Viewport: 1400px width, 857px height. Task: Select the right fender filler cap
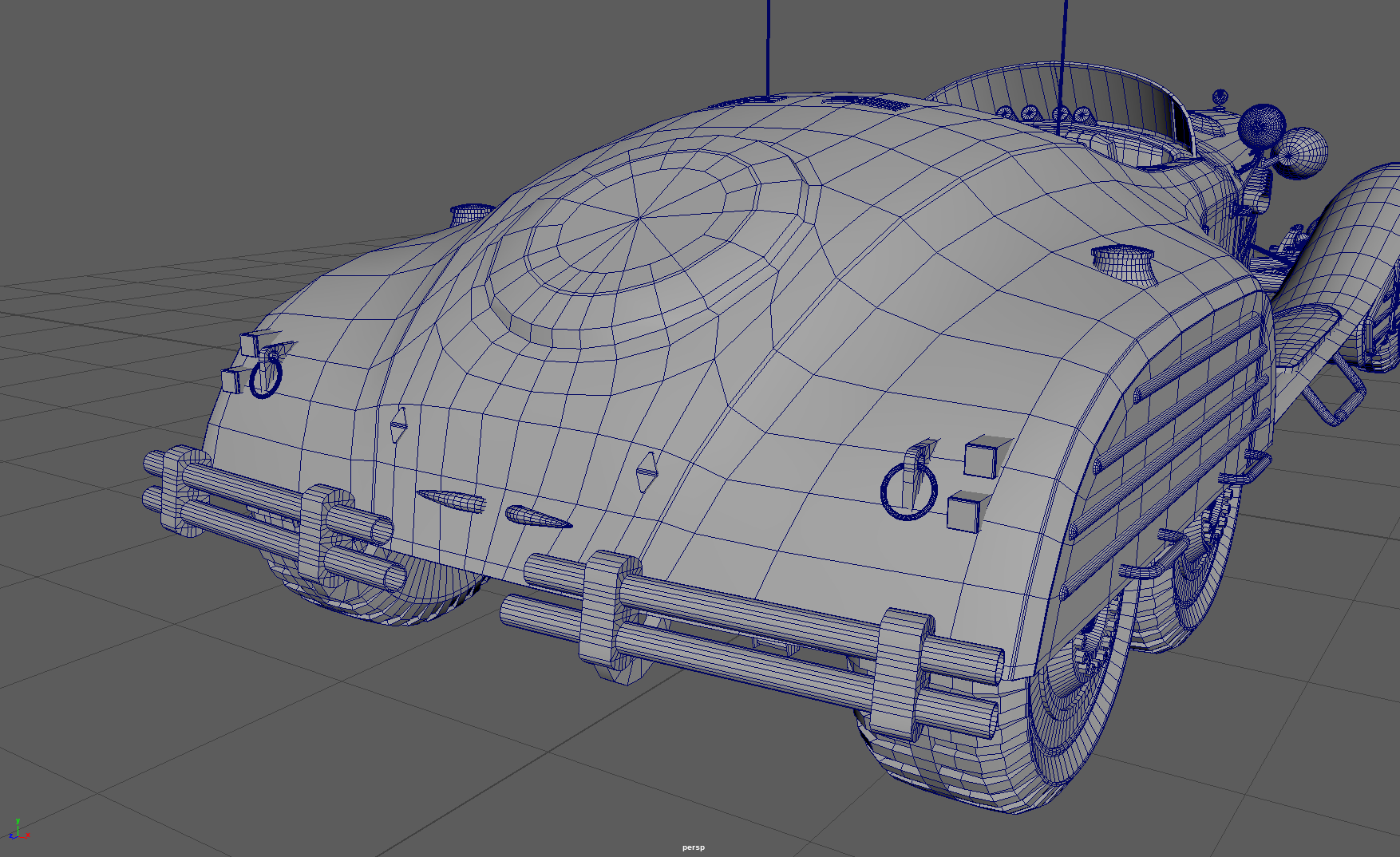(x=1124, y=264)
